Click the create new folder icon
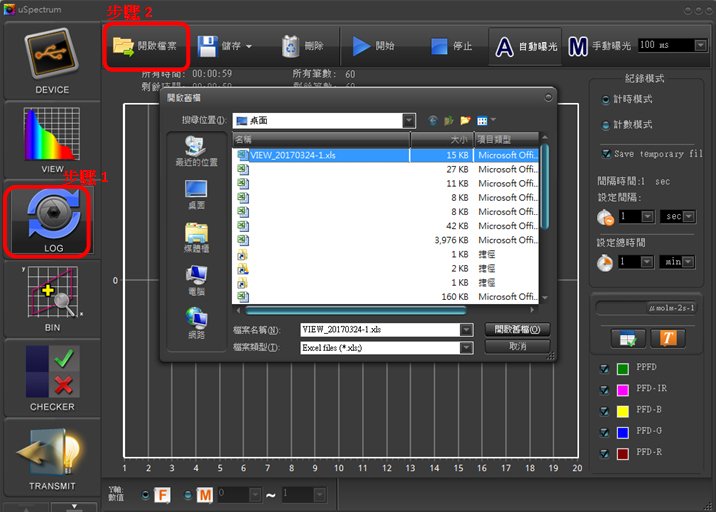Image resolution: width=716 pixels, height=512 pixels. 465,121
